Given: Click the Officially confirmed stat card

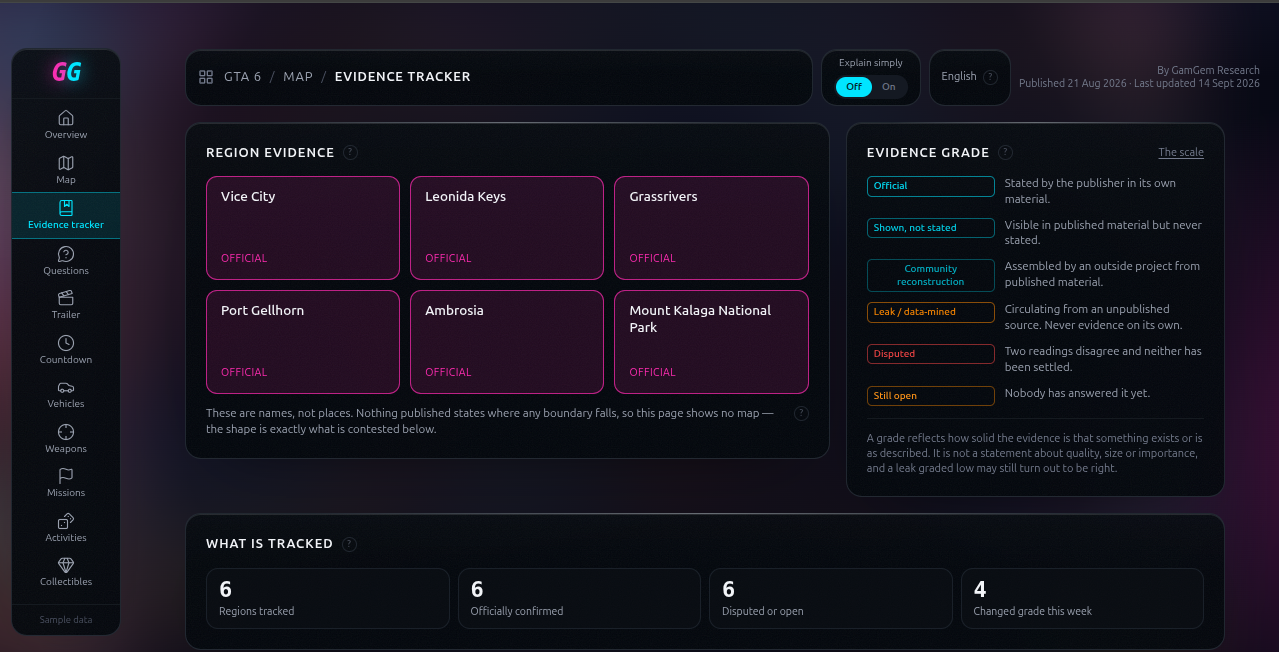Looking at the screenshot, I should click(x=579, y=598).
